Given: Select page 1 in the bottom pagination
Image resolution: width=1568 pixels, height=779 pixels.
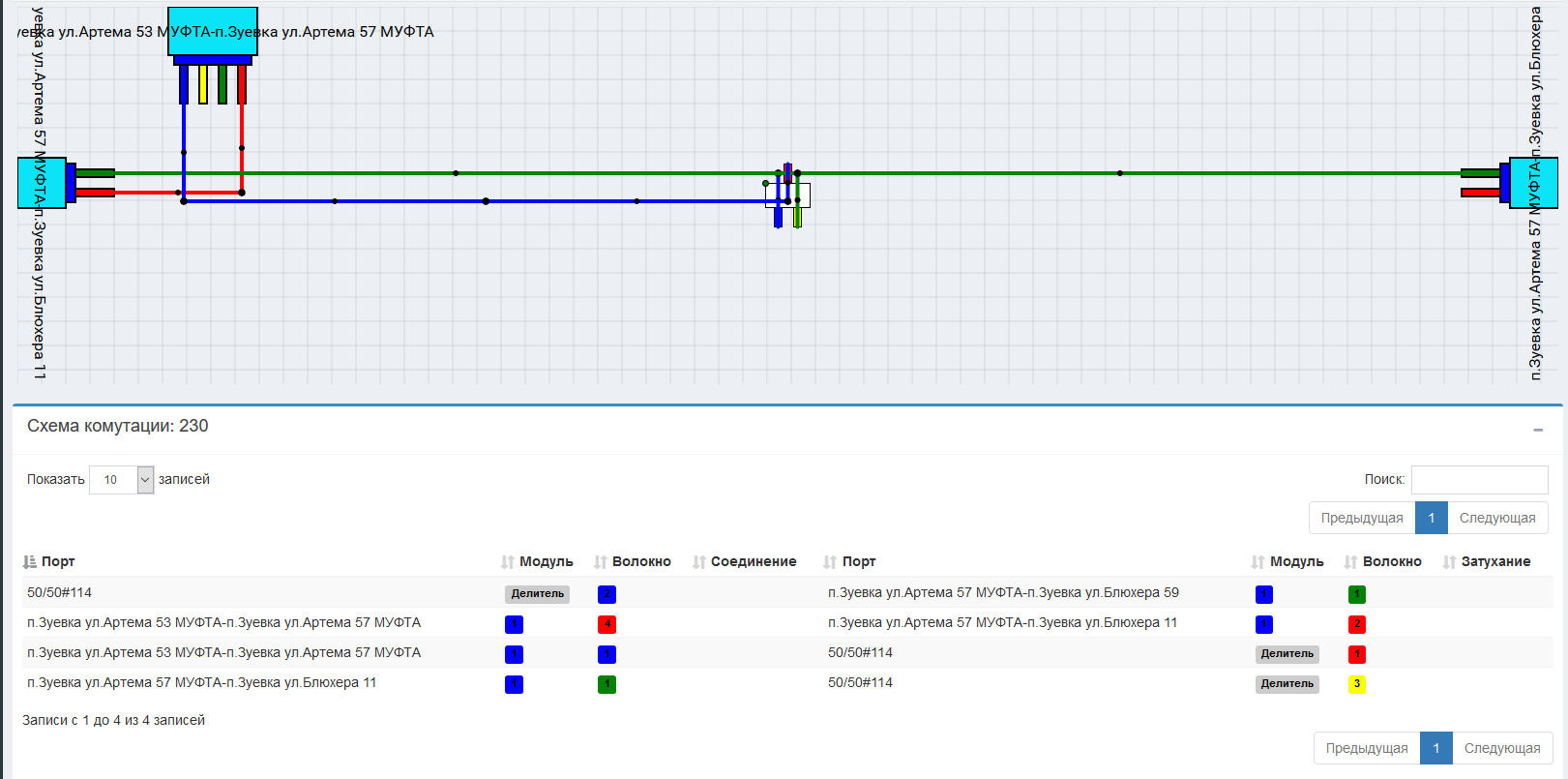Looking at the screenshot, I should [1435, 748].
